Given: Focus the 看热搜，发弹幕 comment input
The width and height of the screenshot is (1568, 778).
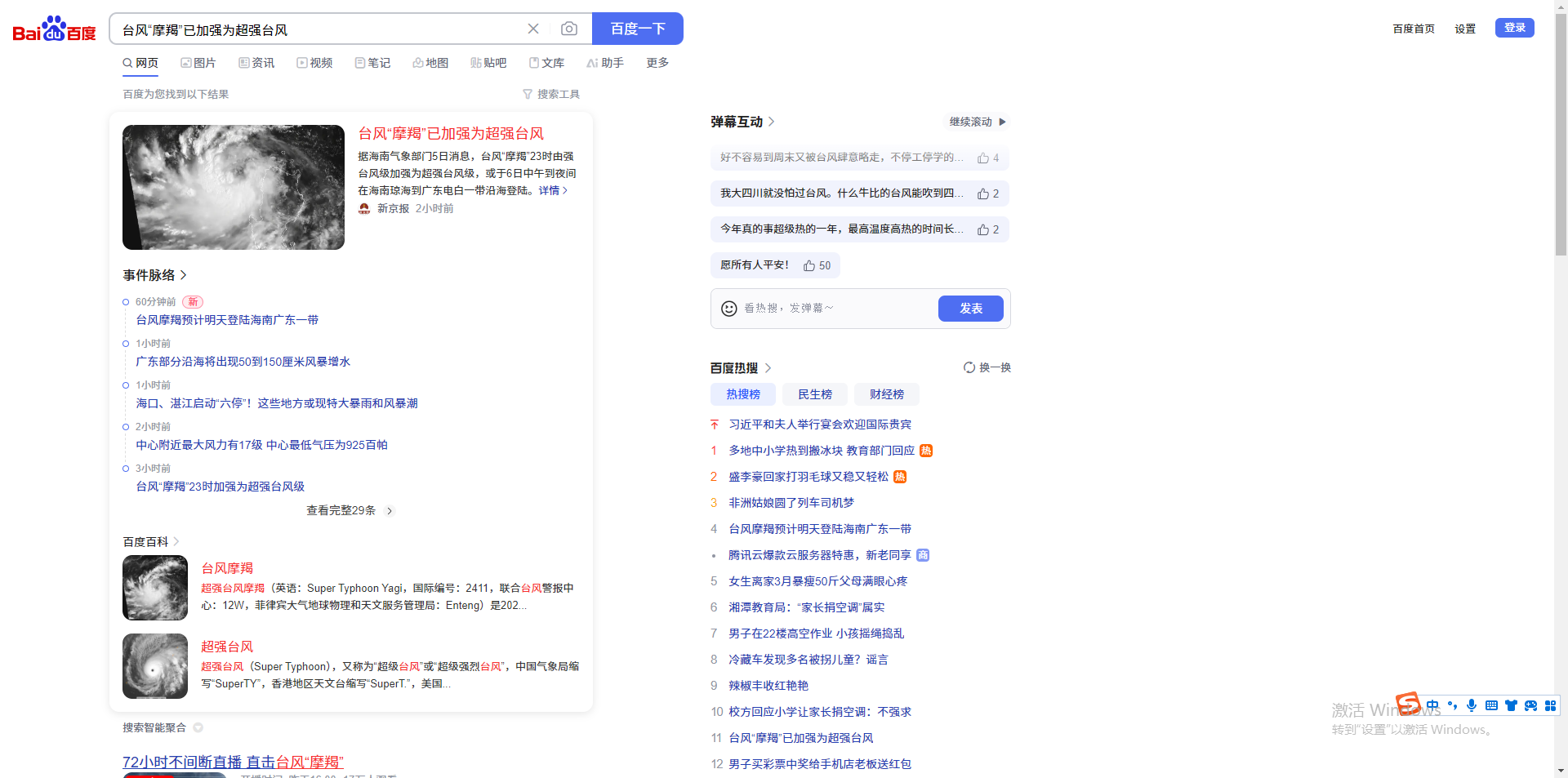Looking at the screenshot, I should (837, 309).
